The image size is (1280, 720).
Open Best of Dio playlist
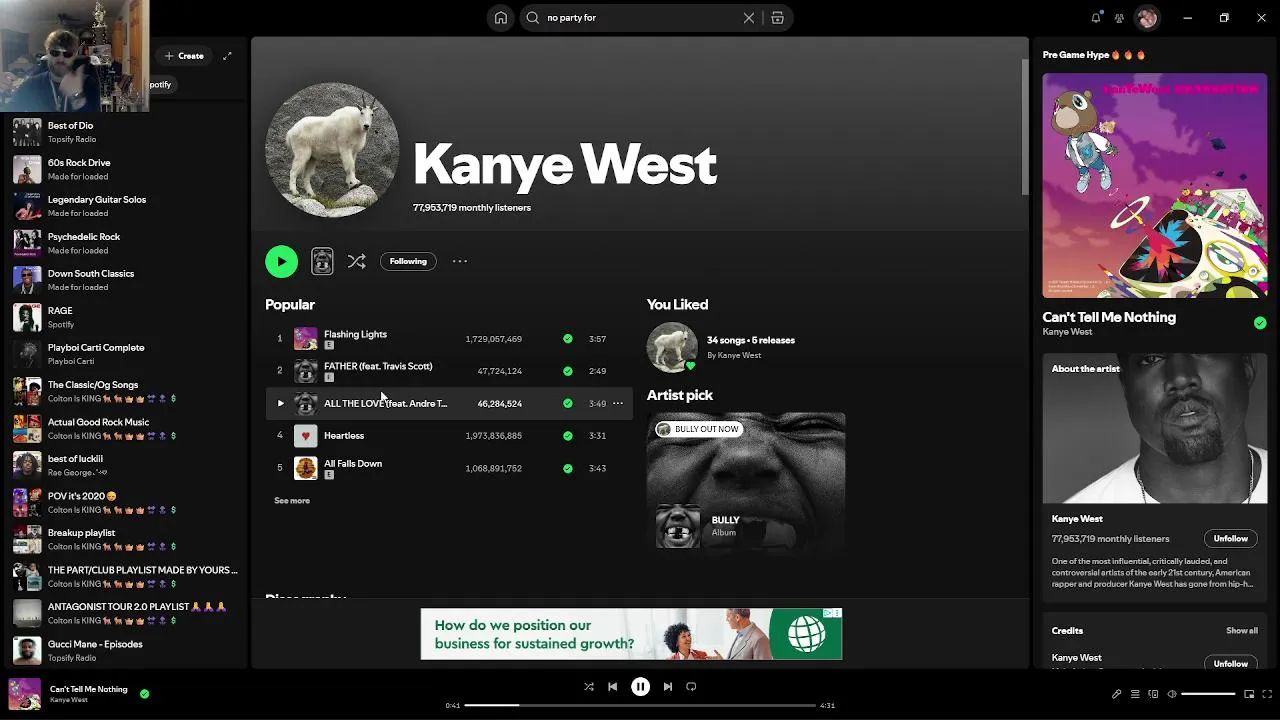[125, 132]
